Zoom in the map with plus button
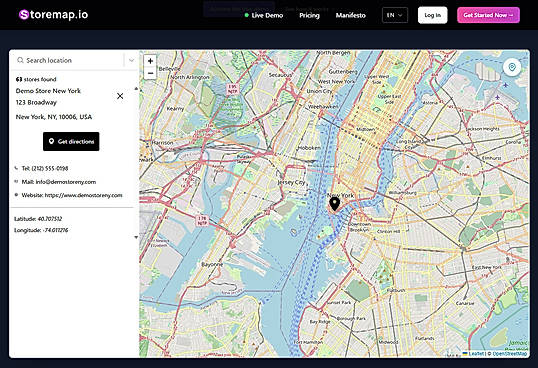 click(150, 61)
